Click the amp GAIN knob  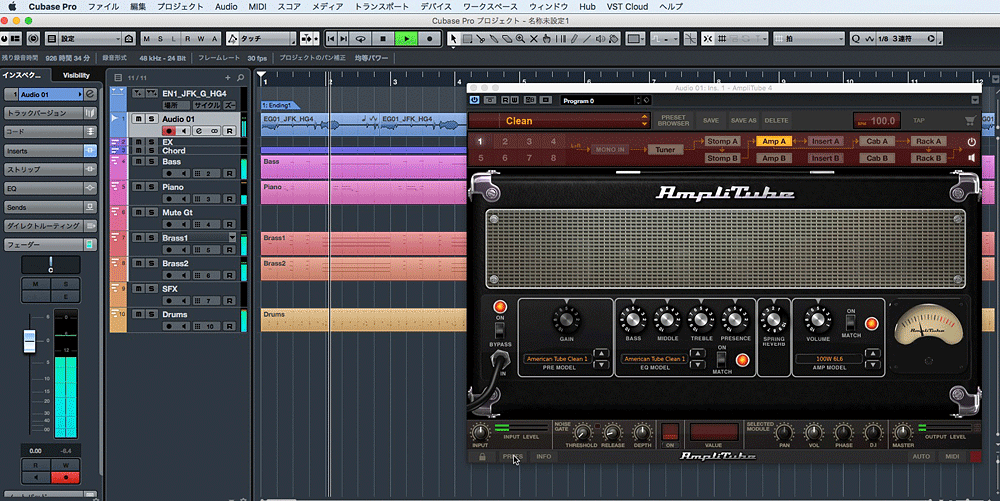(566, 319)
